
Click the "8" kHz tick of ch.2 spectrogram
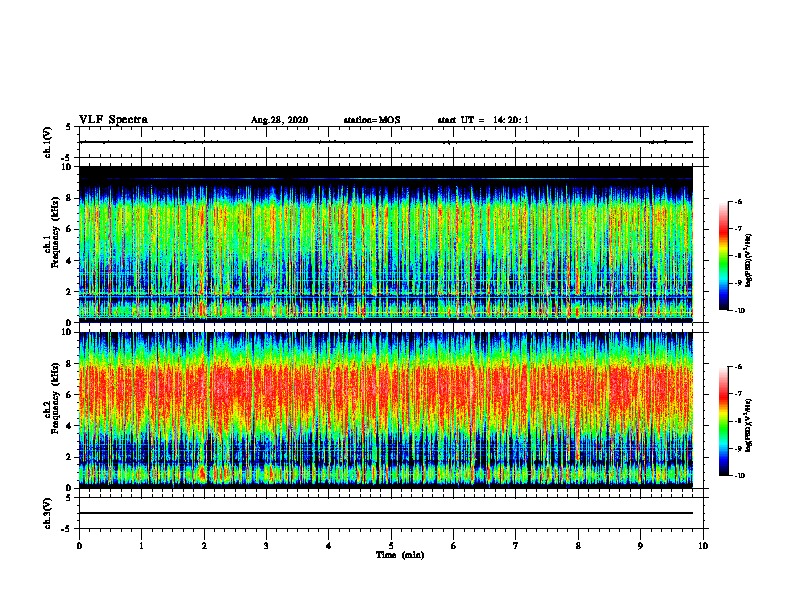pyautogui.click(x=70, y=364)
